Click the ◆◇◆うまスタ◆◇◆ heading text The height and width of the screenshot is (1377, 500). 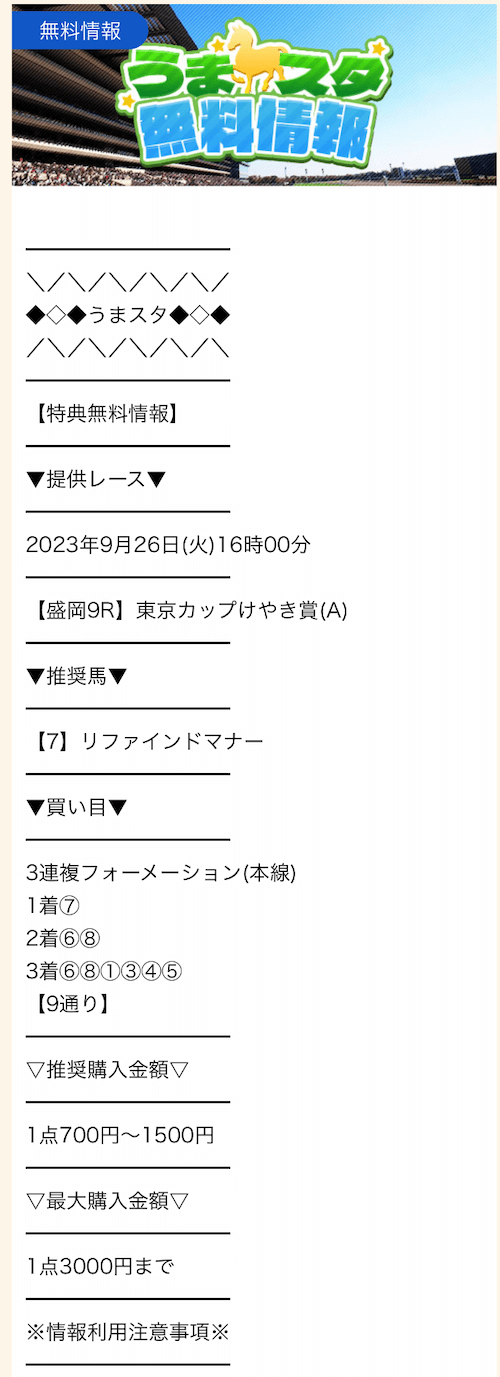(129, 315)
